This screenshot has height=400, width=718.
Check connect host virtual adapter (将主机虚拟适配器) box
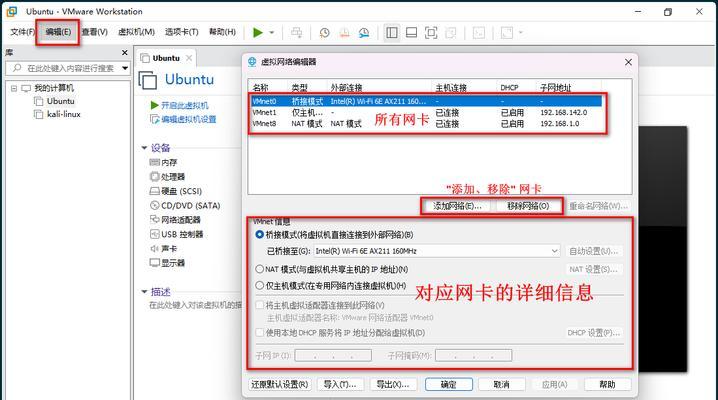point(260,305)
